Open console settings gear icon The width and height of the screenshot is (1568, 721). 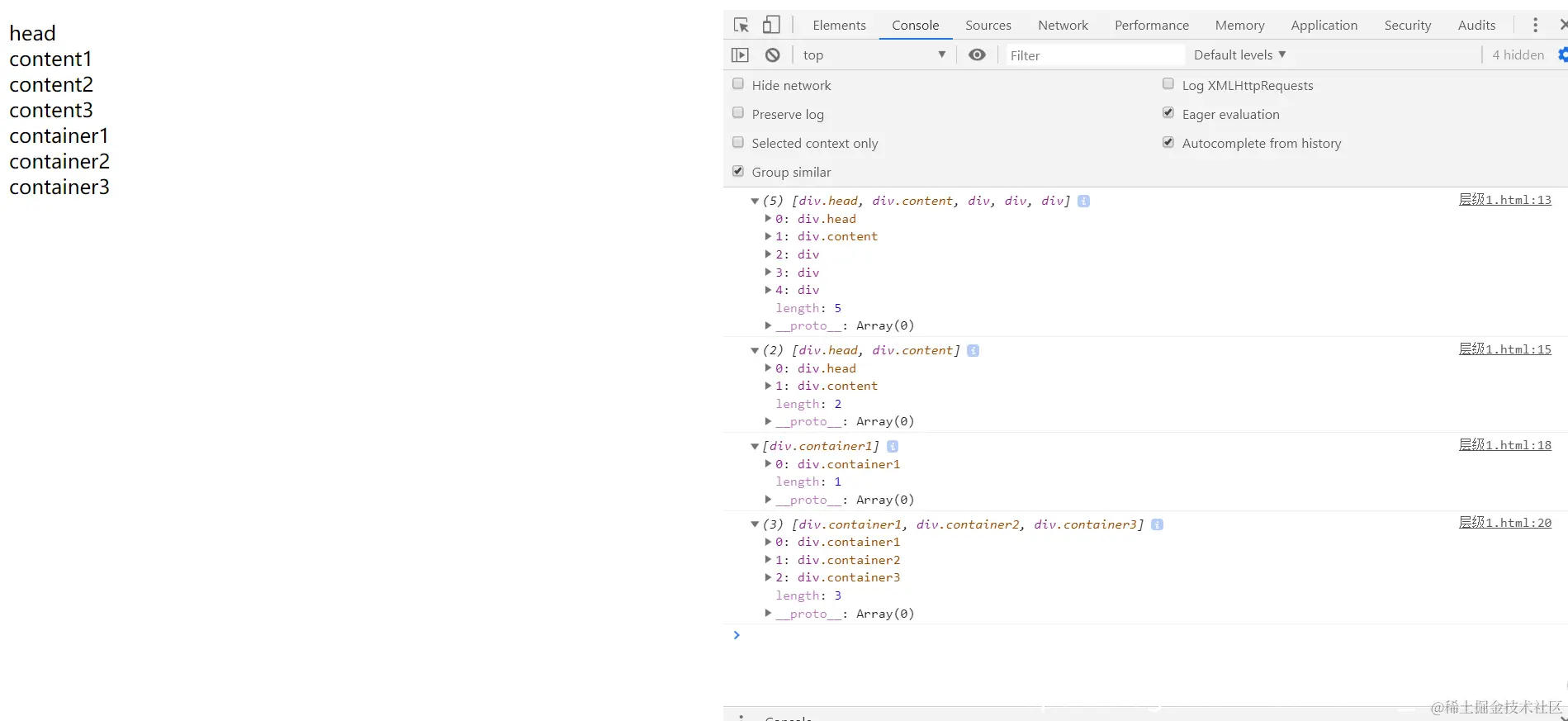(1563, 55)
